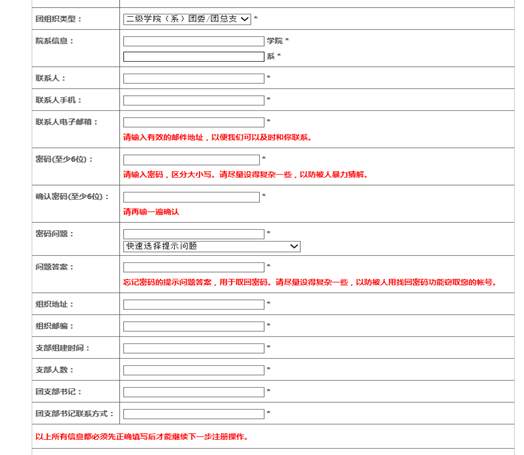The height and width of the screenshot is (455, 524).
Task: Click the 联系人电子邮箱 input field
Action: [193, 122]
